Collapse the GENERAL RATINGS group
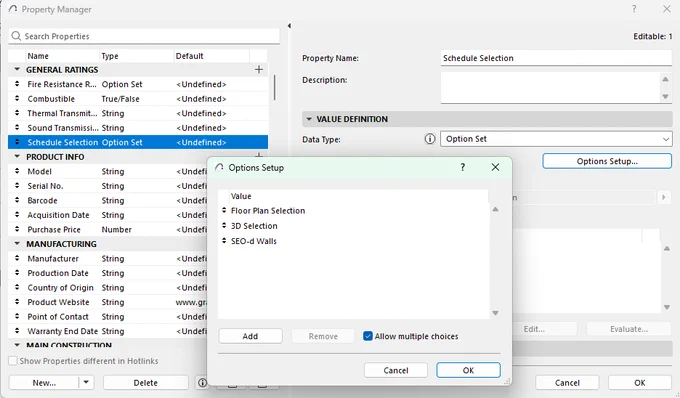This screenshot has width=680, height=398. point(17,69)
